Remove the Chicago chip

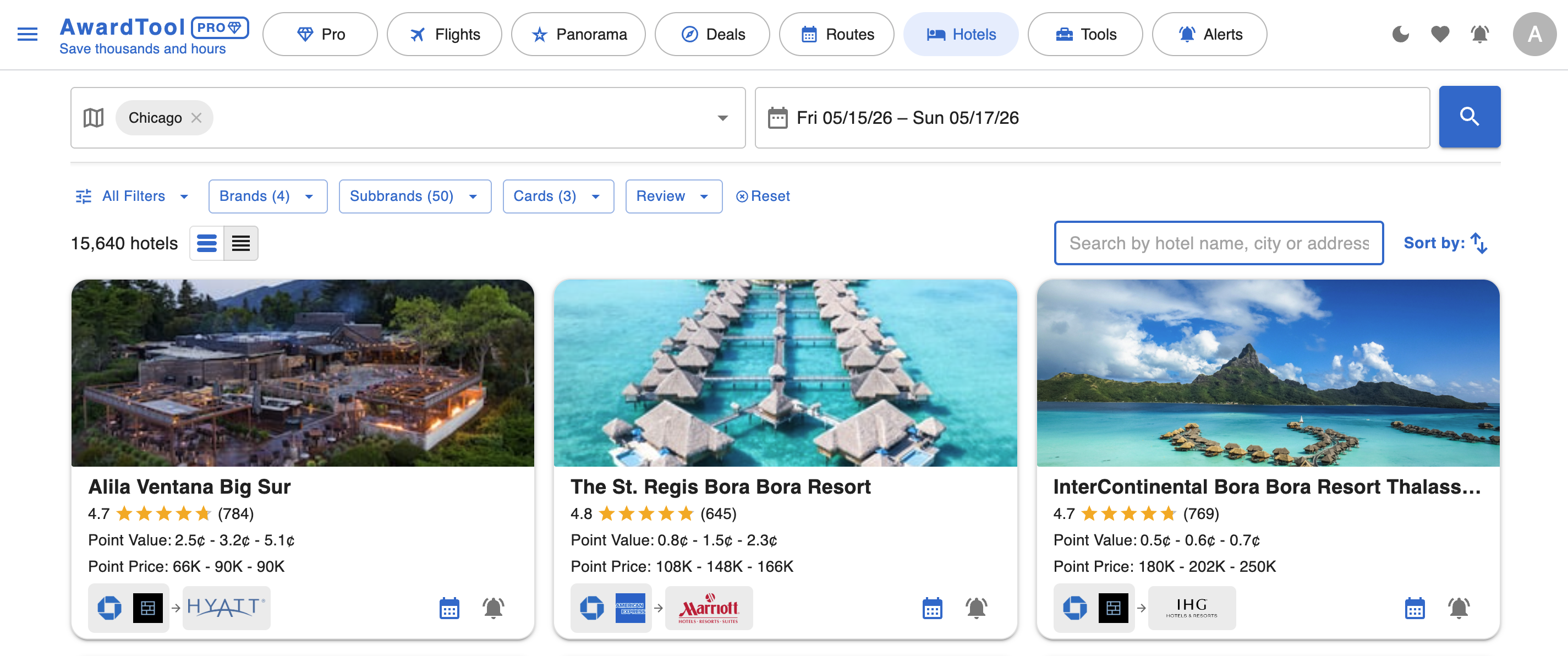pos(196,118)
